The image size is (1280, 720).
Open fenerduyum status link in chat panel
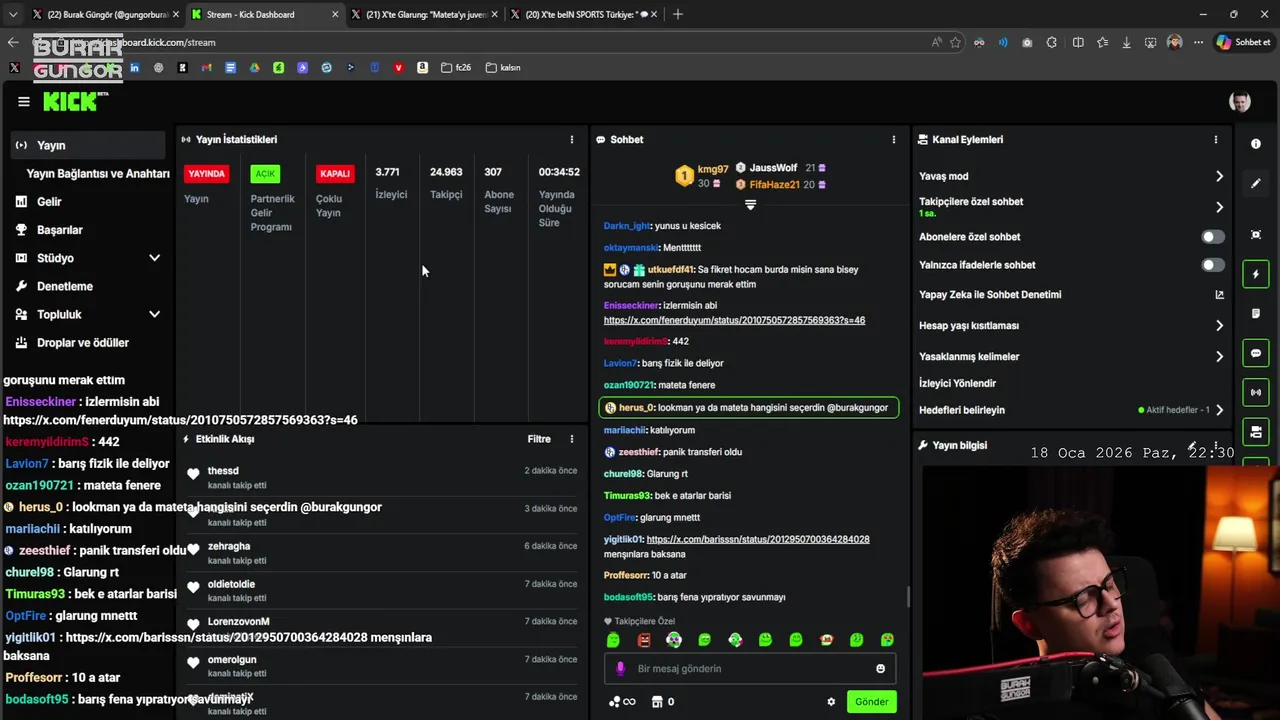point(734,320)
